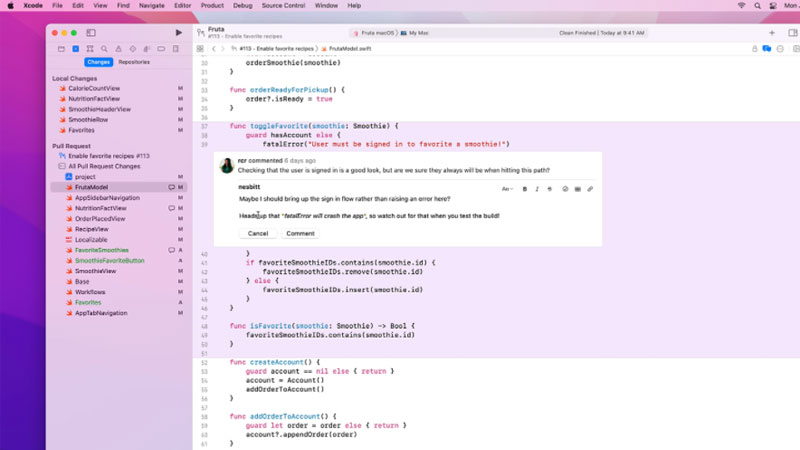Image resolution: width=800 pixels, height=450 pixels.
Task: Toggle the inspector panel icon at top right
Action: point(793,33)
